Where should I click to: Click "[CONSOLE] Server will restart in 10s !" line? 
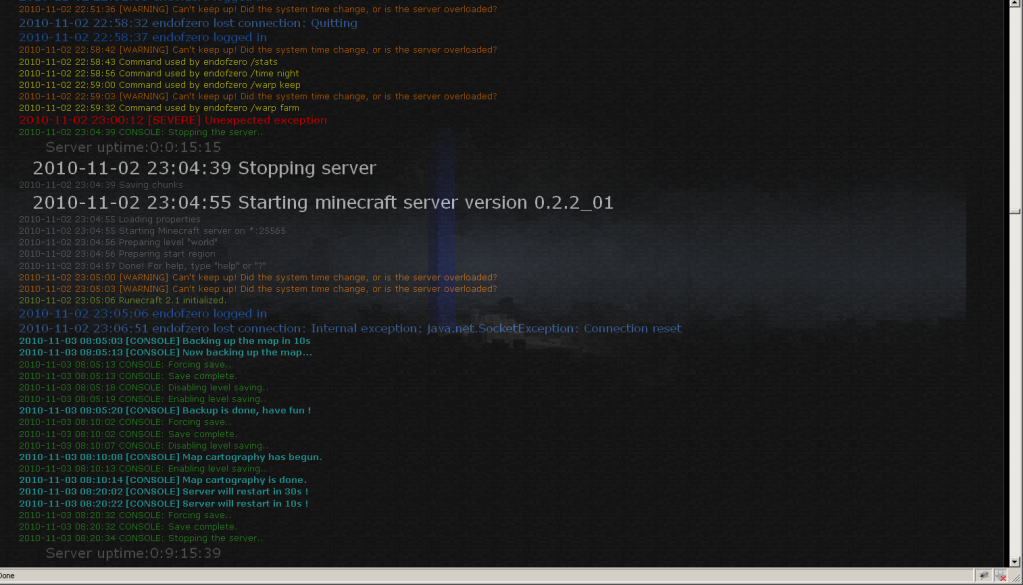(x=164, y=503)
